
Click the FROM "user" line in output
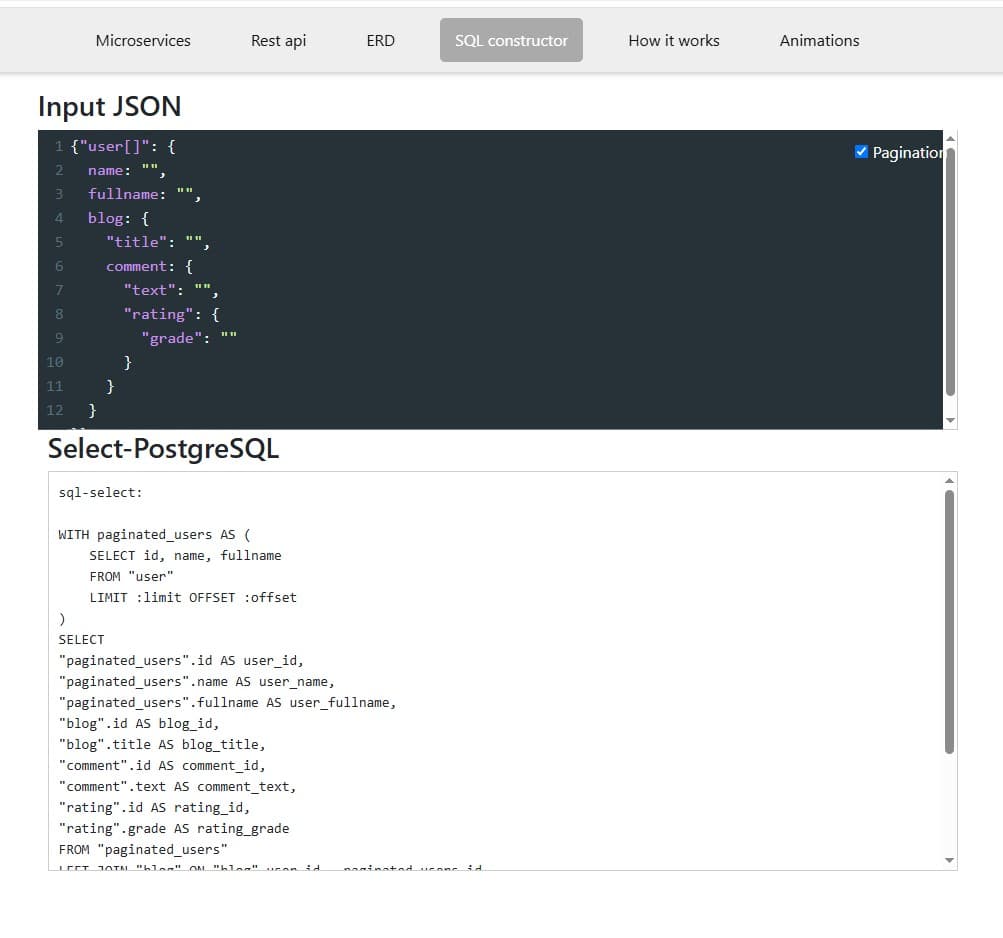[x=131, y=577]
